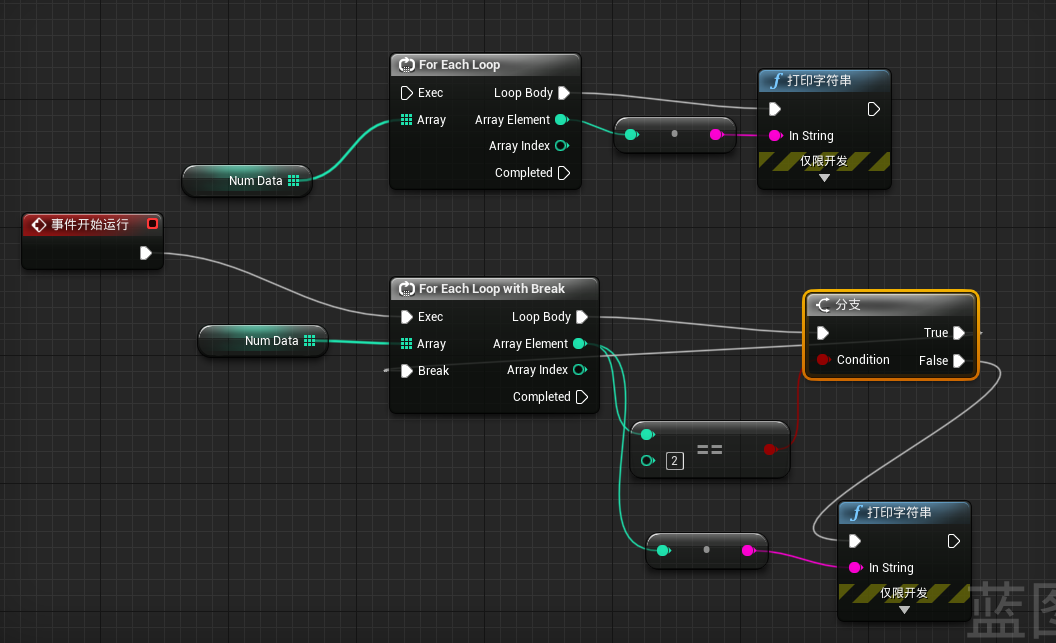Expand the bottom 打印字符串 node advanced arrow

tap(904, 610)
